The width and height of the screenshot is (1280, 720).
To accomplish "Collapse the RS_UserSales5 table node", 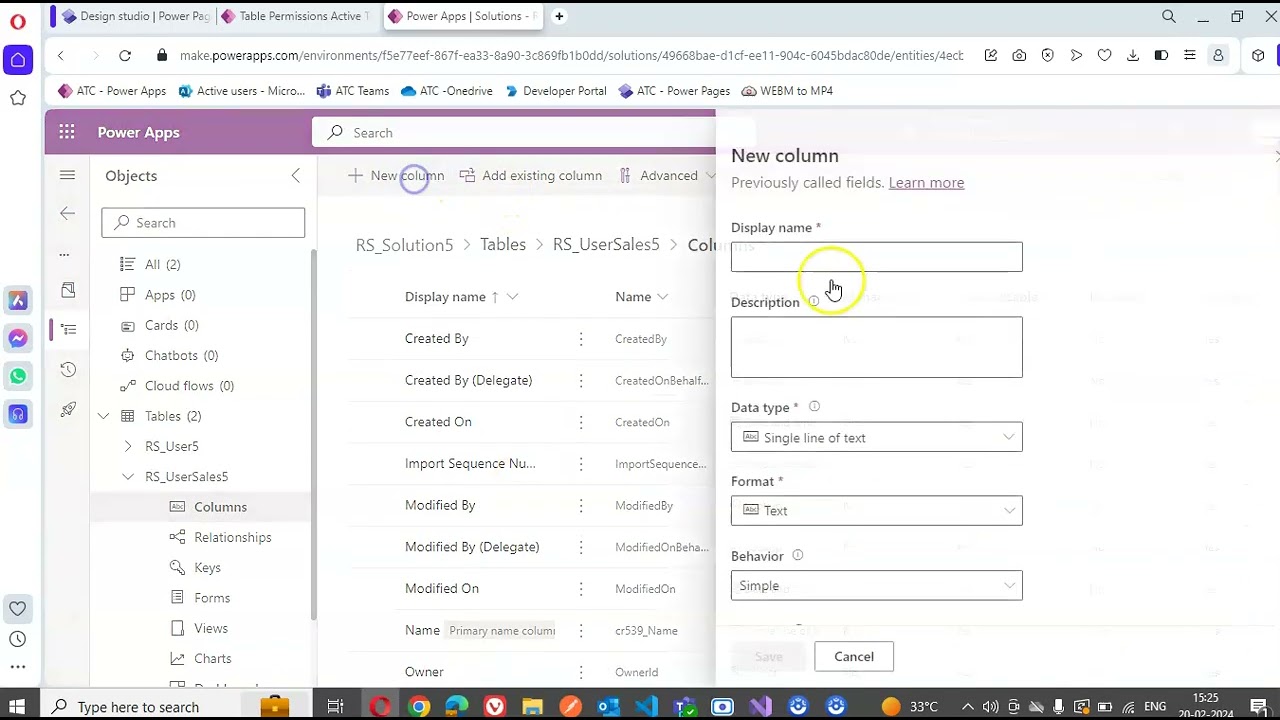I will click(127, 477).
